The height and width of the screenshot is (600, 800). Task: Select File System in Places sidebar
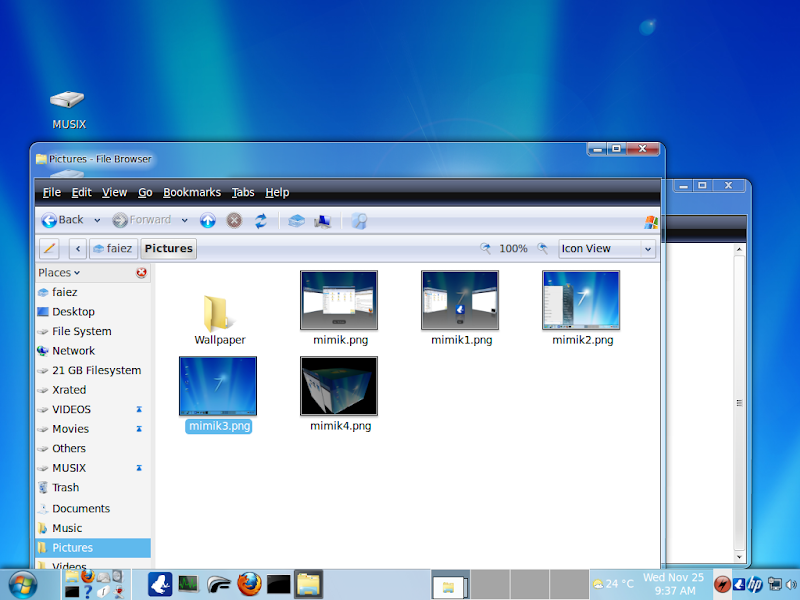[93, 331]
